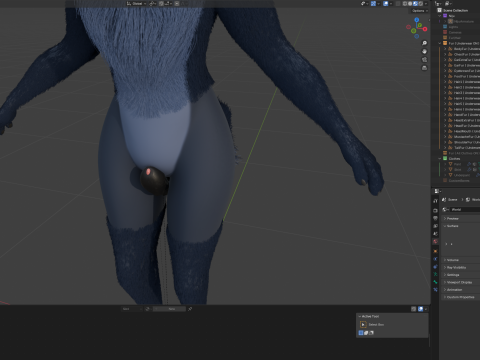Switch perspective/orthographic with the grid gizmo

[424, 68]
